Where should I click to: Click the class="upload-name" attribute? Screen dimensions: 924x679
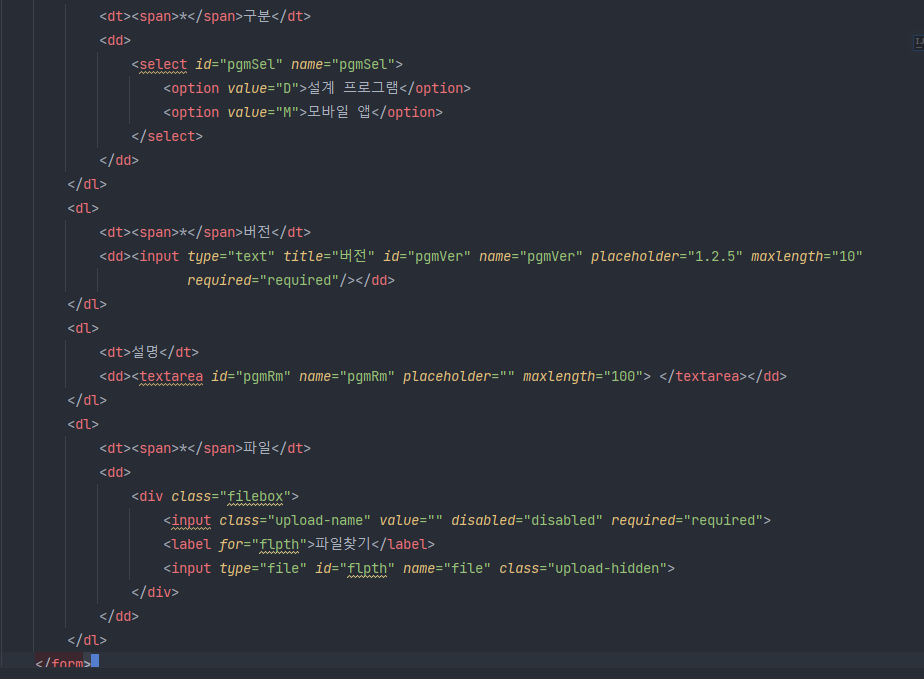pos(295,520)
